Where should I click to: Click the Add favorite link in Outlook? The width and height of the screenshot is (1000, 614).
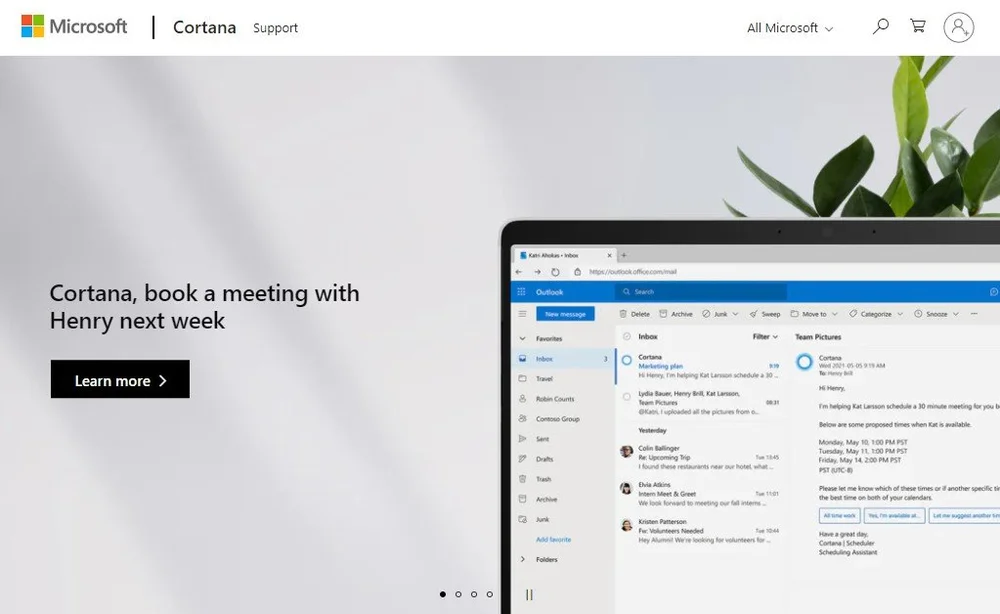coord(553,539)
